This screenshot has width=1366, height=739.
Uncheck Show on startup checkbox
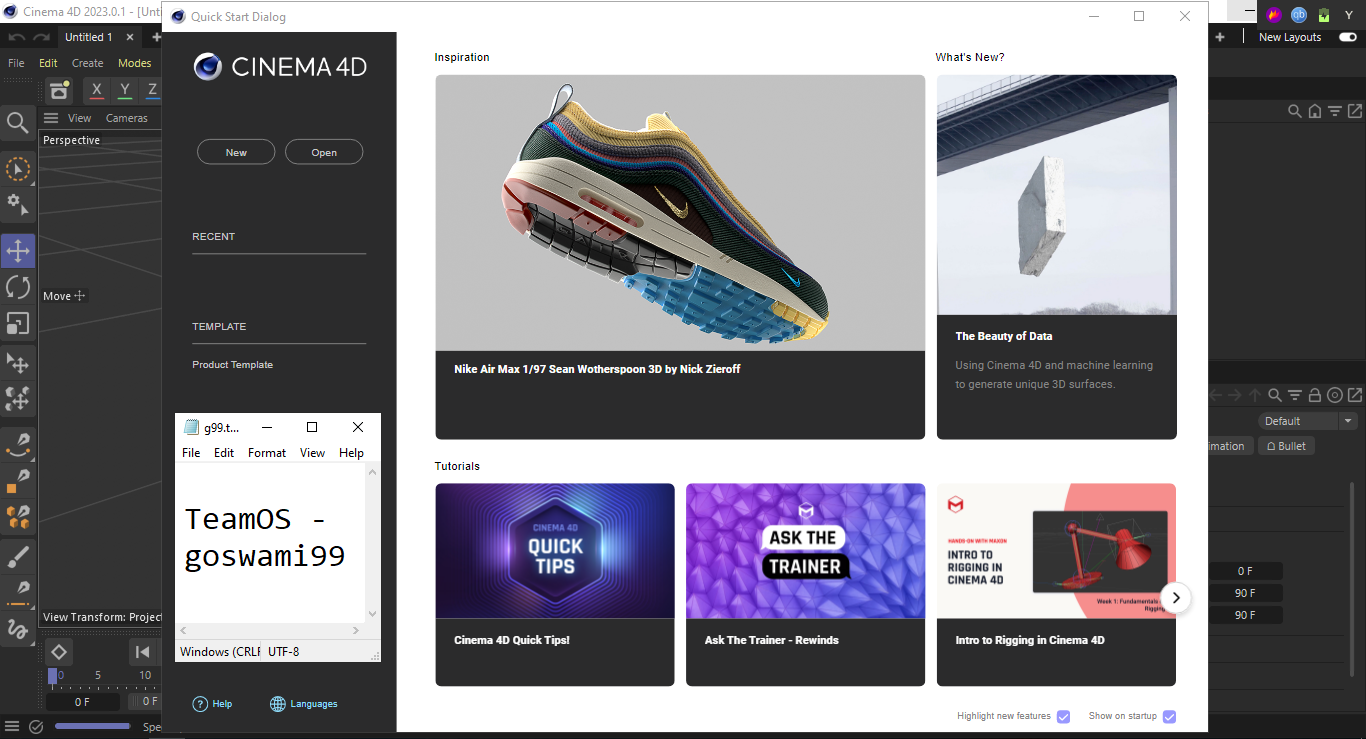pos(1169,716)
